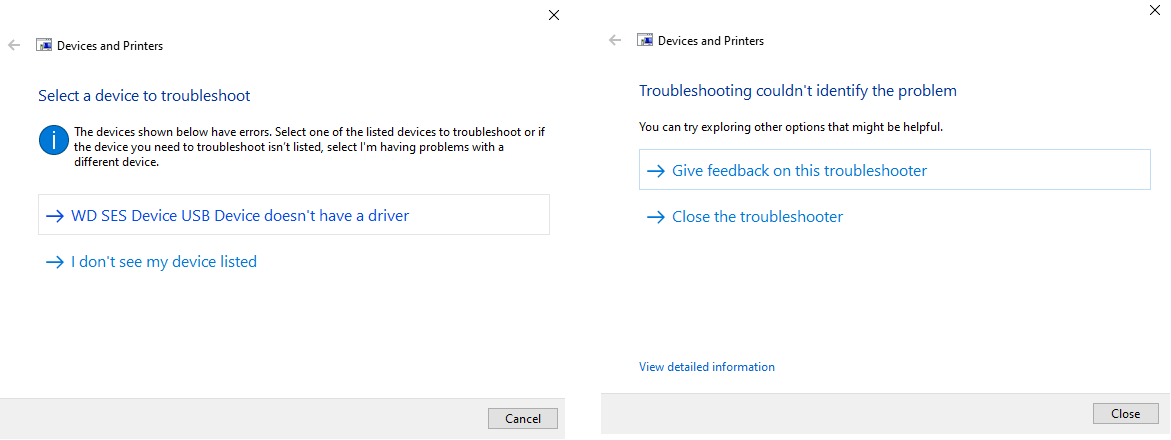Image resolution: width=1171 pixels, height=440 pixels.
Task: Click the devices shown below have errors text
Action: [309, 146]
